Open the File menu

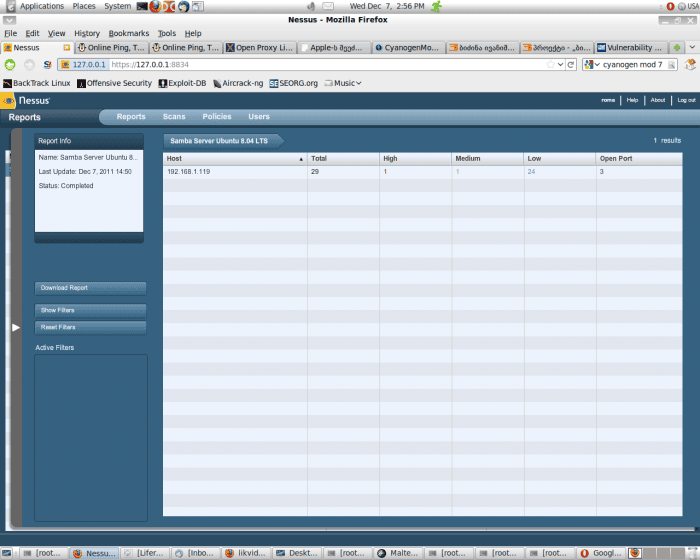click(10, 33)
